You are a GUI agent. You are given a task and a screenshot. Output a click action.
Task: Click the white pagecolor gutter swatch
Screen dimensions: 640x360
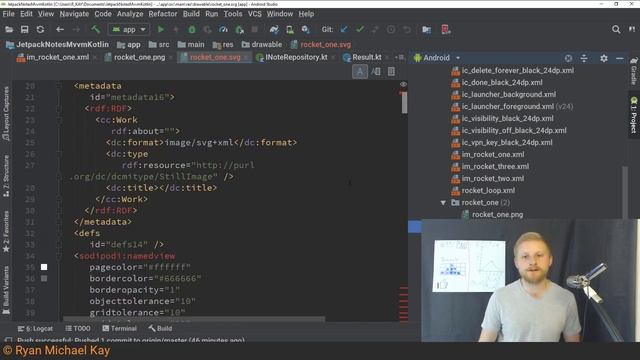click(x=44, y=267)
